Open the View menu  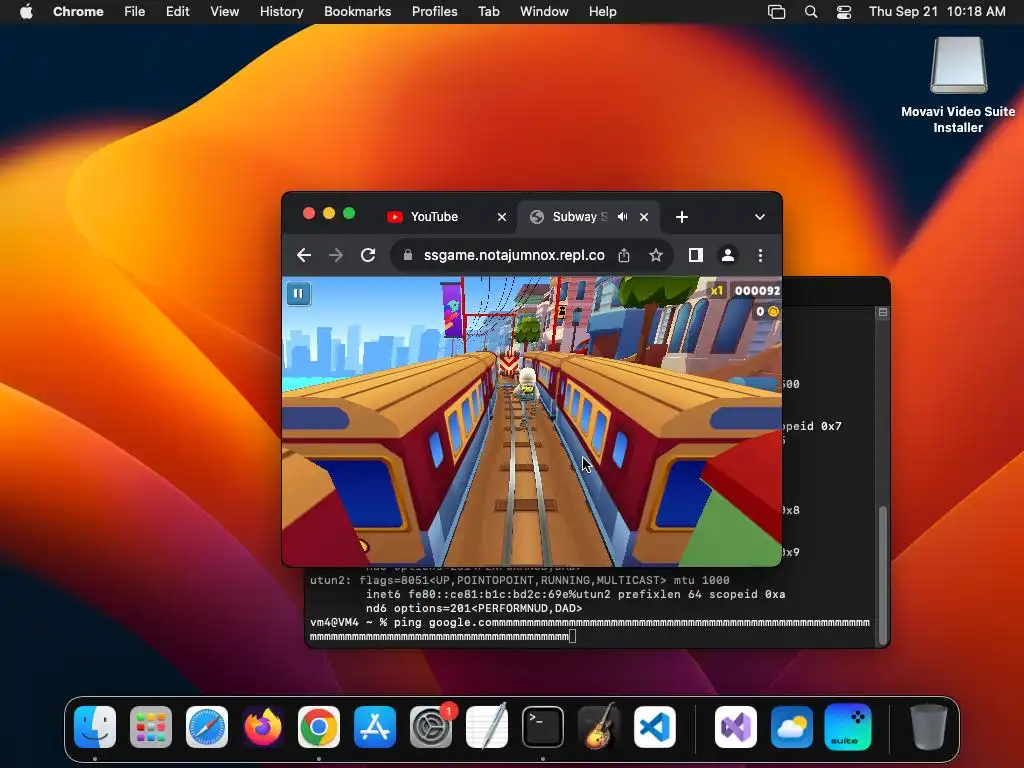pos(225,12)
